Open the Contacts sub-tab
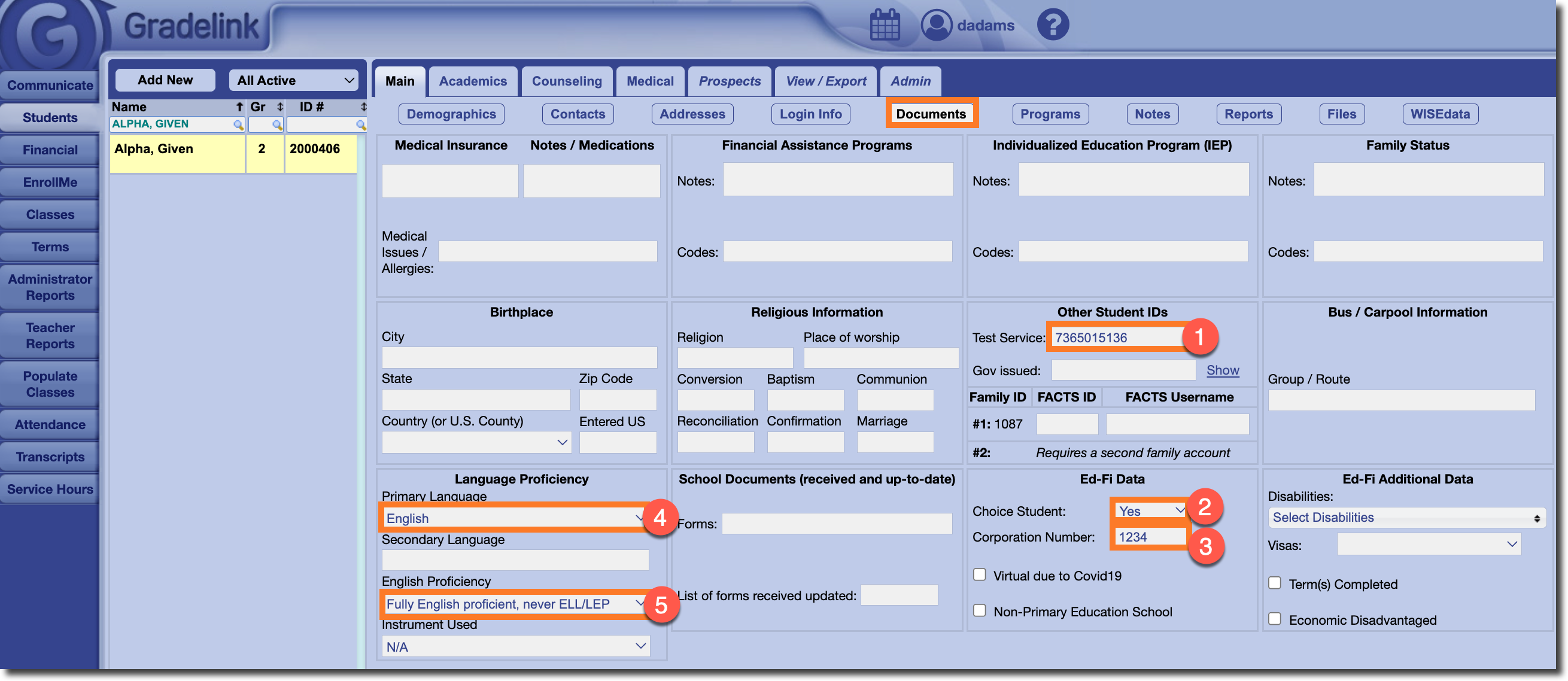The width and height of the screenshot is (1568, 681). click(578, 114)
